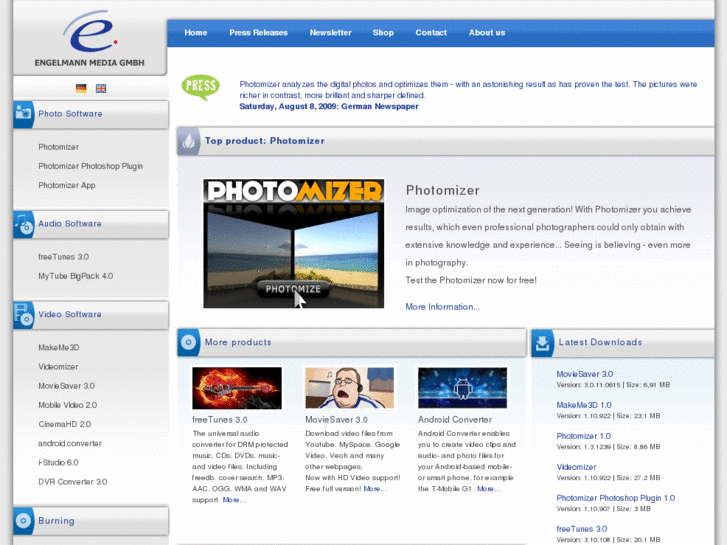Click the flame icon beside Top product
727x545 pixels.
point(189,141)
